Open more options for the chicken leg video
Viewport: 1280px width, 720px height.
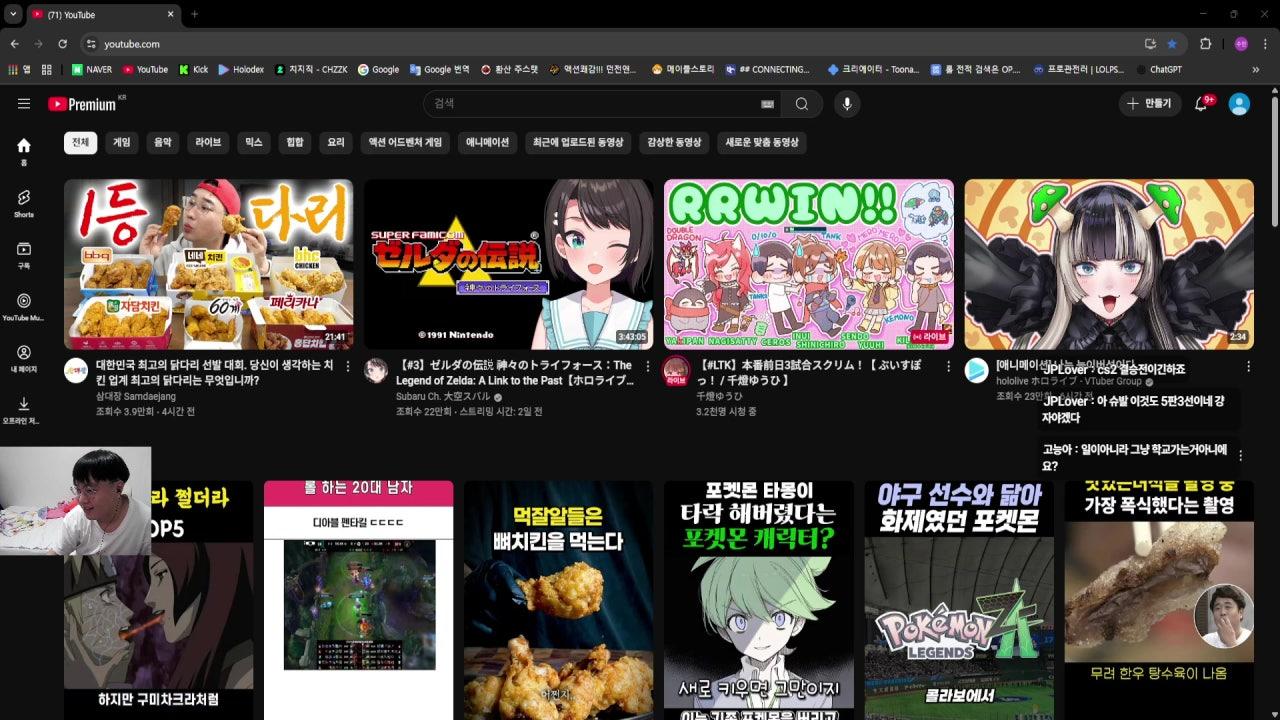[x=348, y=367]
